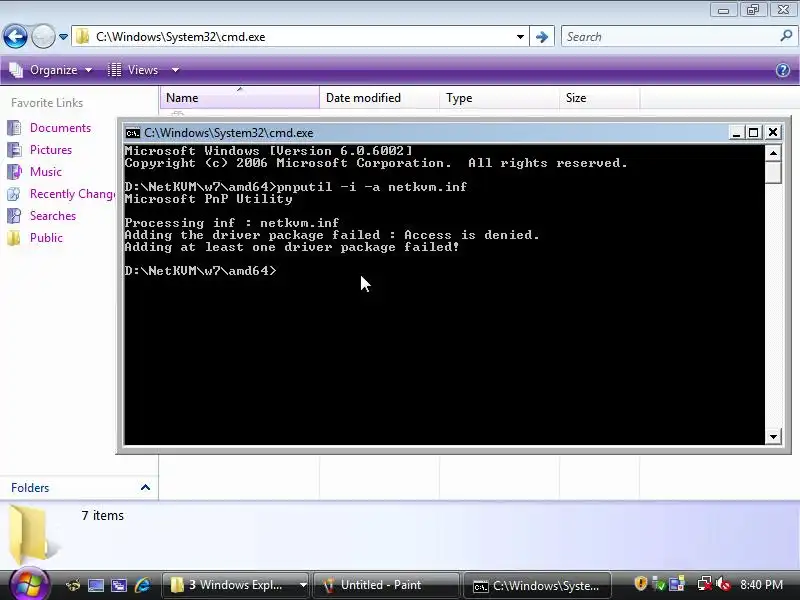Image resolution: width=800 pixels, height=600 pixels.
Task: Click the blue Go arrow button
Action: [542, 37]
